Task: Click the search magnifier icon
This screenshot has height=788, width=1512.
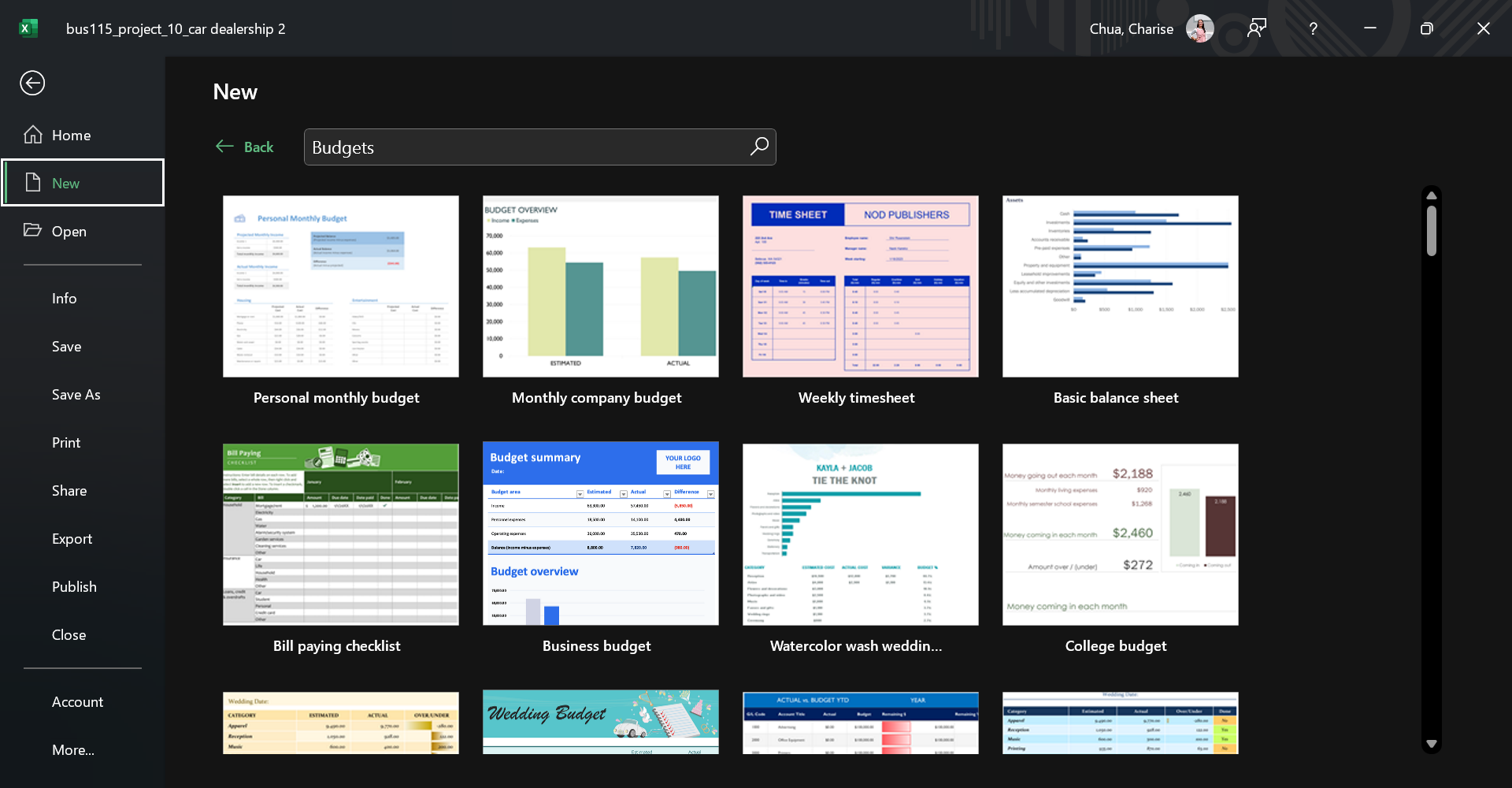Action: (759, 147)
